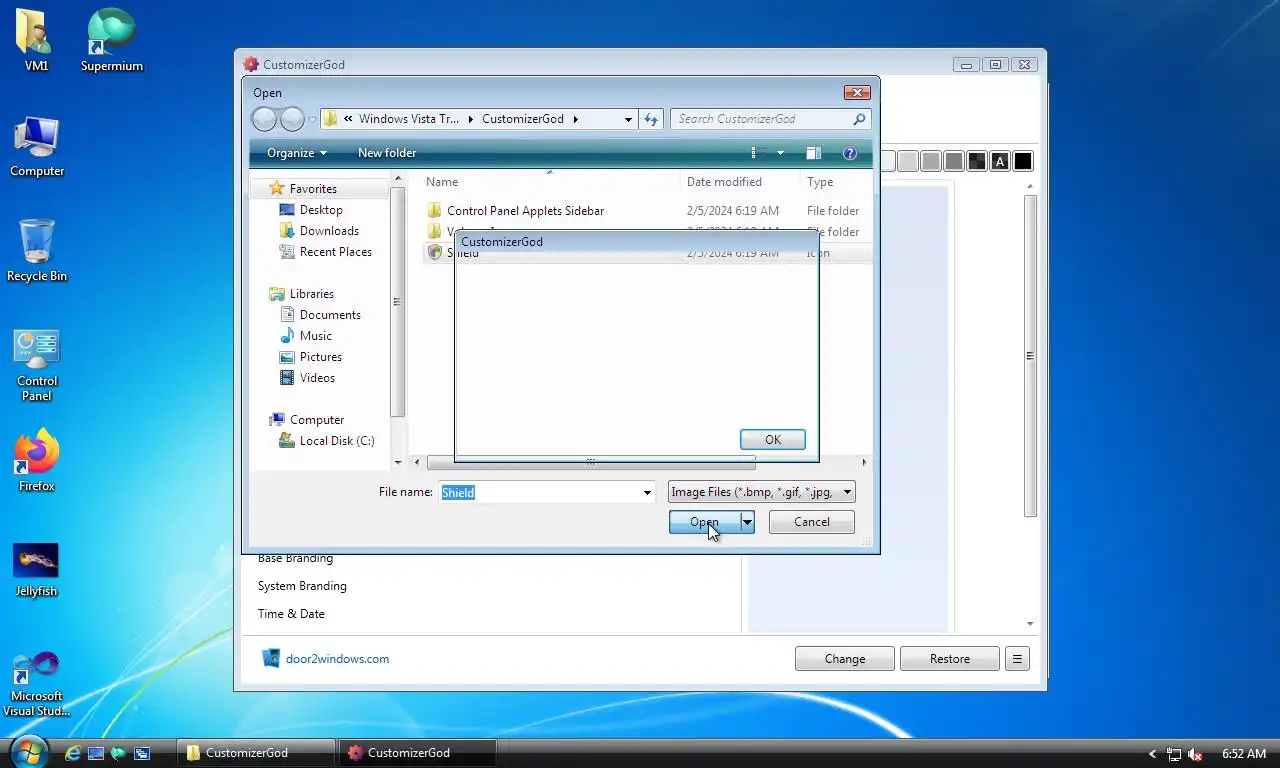Image resolution: width=1280 pixels, height=768 pixels.
Task: Open the VM1 desktop folder
Action: [37, 41]
